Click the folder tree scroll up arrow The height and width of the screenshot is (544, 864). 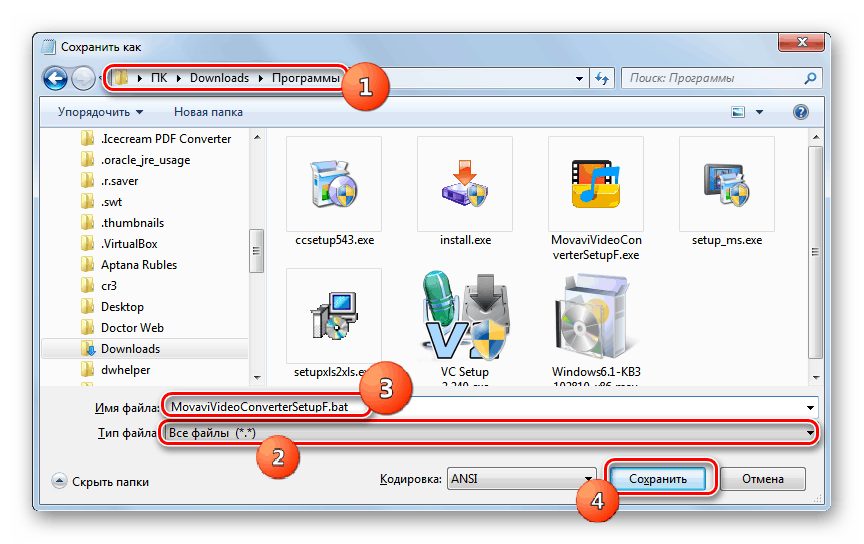257,136
